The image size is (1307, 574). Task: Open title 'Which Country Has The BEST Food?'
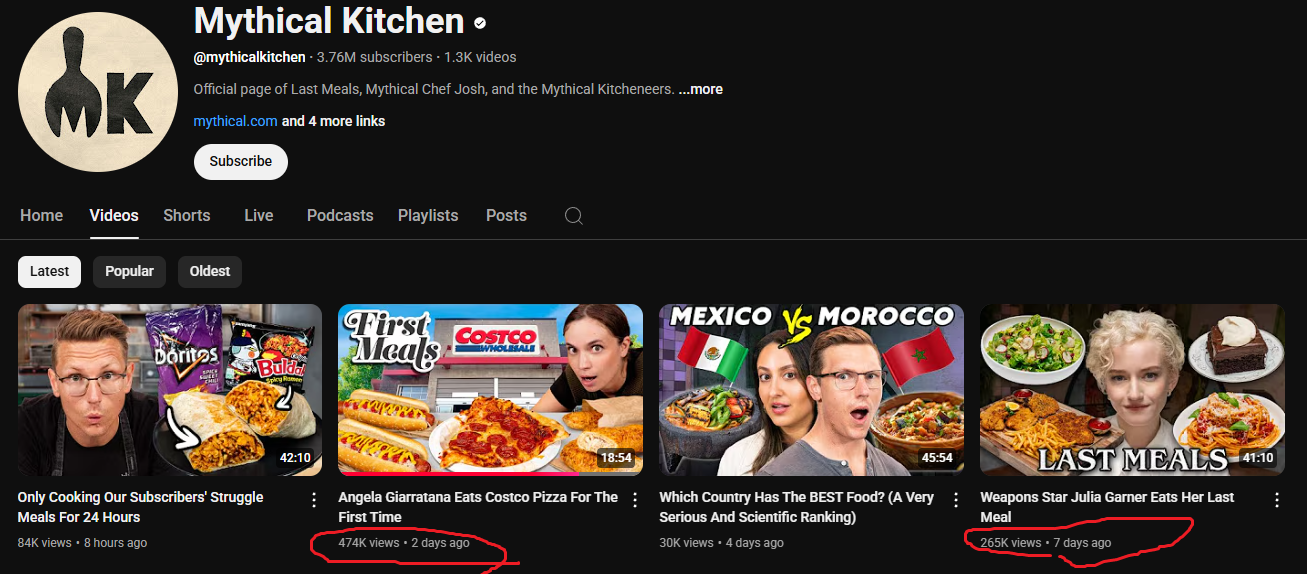pyautogui.click(x=797, y=507)
